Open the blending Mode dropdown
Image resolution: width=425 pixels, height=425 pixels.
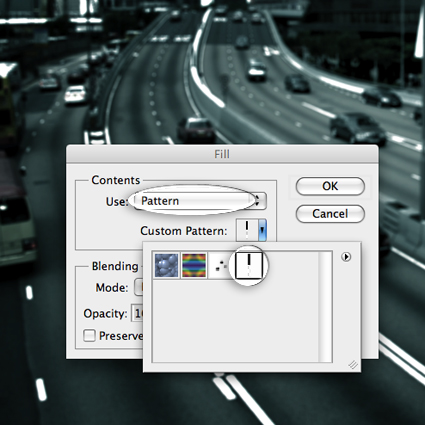138,287
